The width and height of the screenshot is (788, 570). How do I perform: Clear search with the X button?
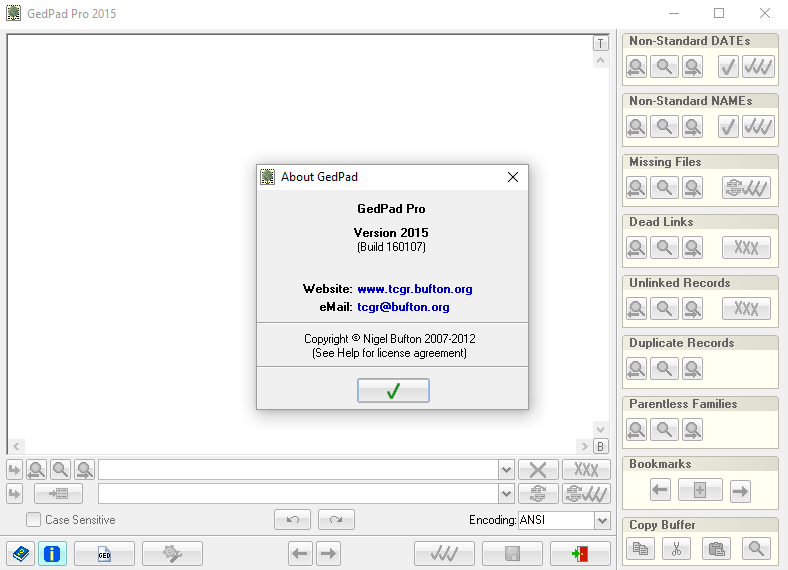[x=538, y=470]
